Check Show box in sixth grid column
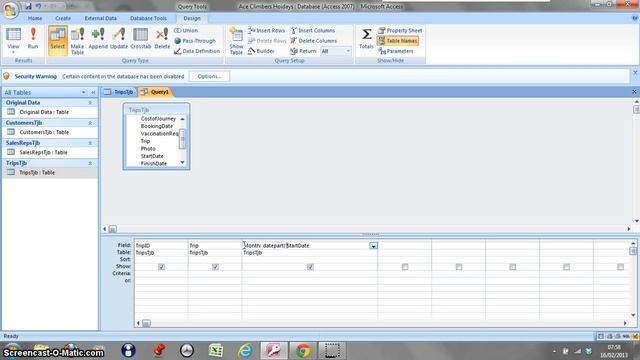The height and width of the screenshot is (360, 640). coord(513,267)
